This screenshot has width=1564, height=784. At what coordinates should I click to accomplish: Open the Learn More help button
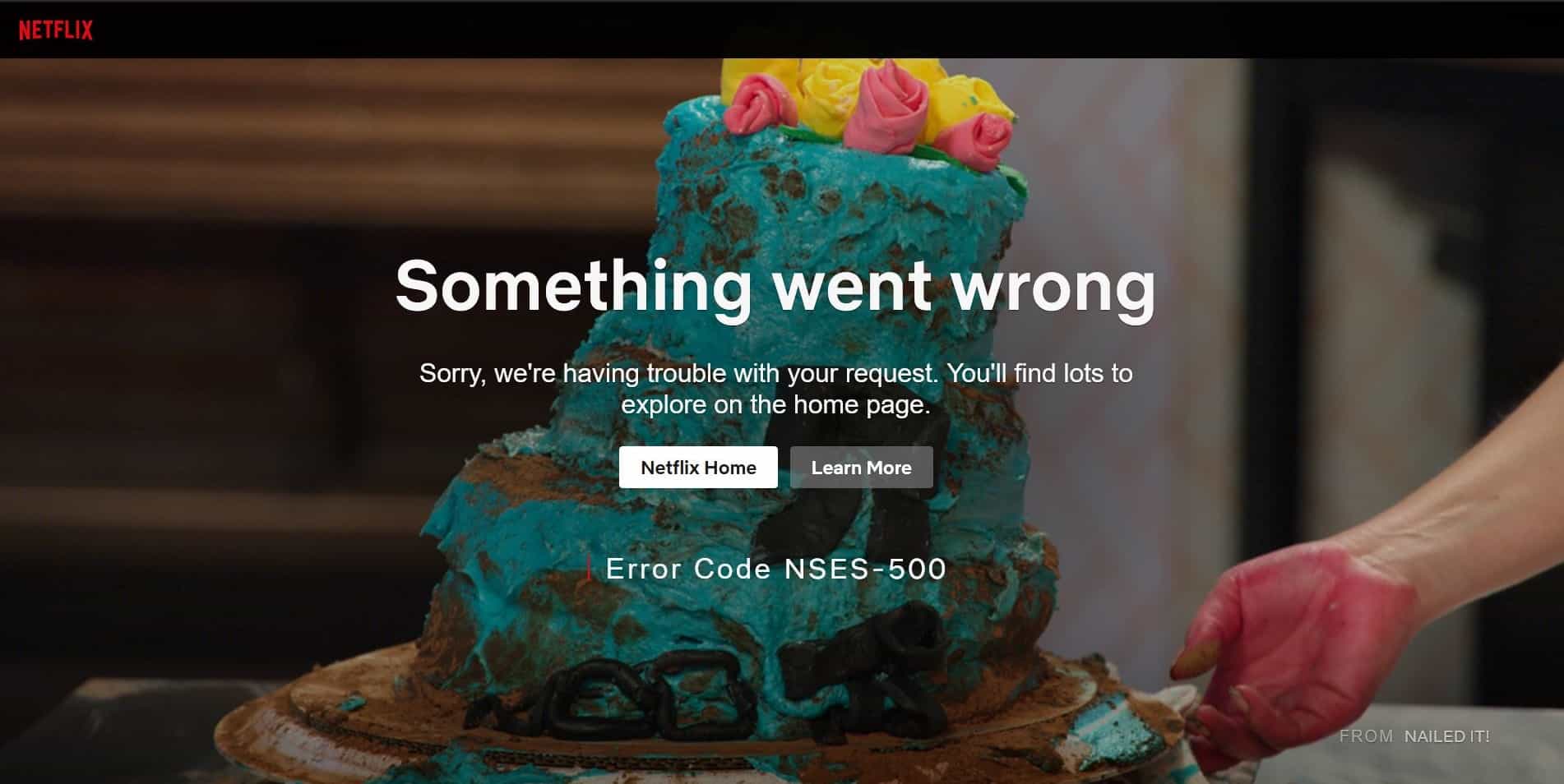click(861, 467)
